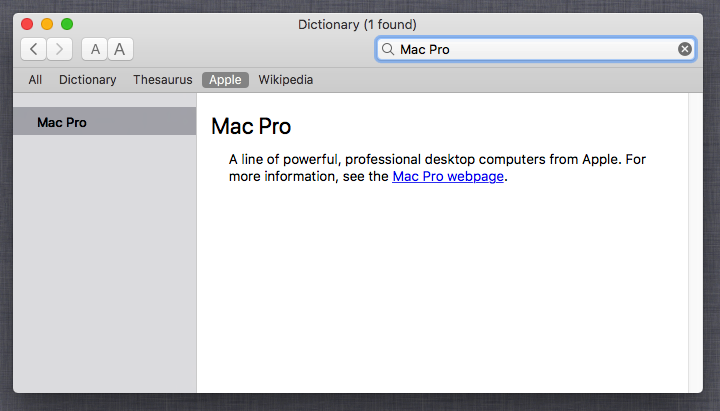The width and height of the screenshot is (720, 411).
Task: Increase text size with the large A button
Action: click(120, 49)
